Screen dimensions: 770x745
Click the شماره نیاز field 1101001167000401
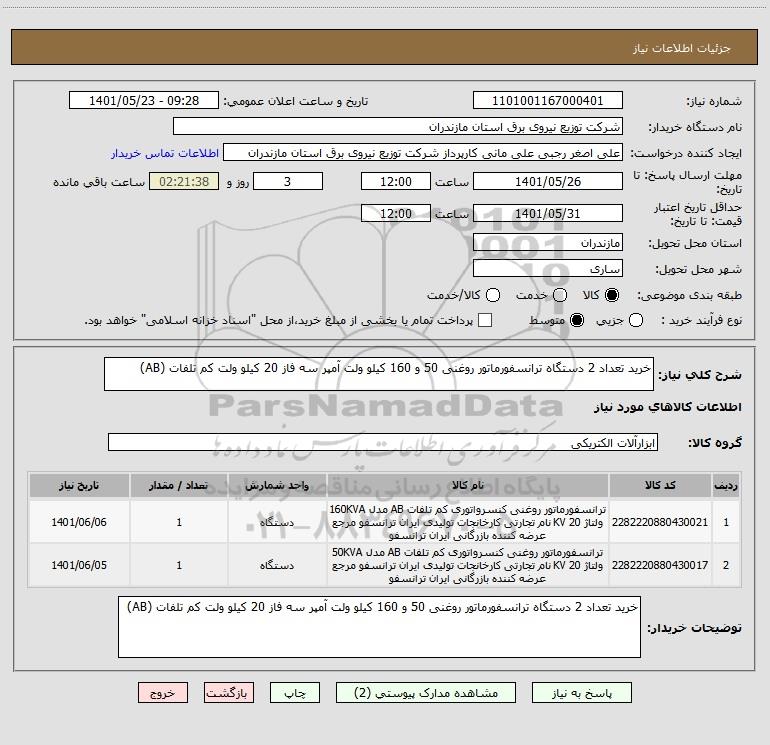pos(548,100)
